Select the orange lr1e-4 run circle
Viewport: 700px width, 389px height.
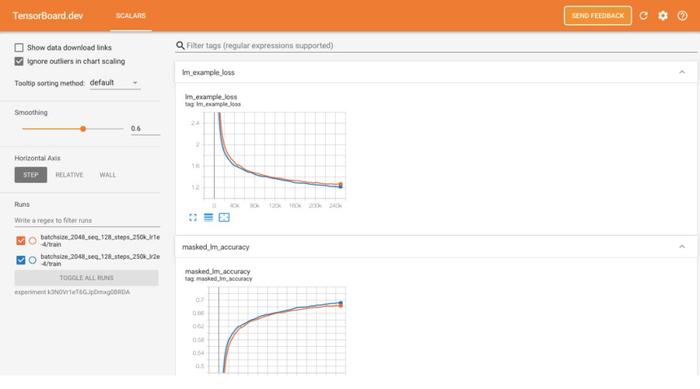[x=33, y=241]
